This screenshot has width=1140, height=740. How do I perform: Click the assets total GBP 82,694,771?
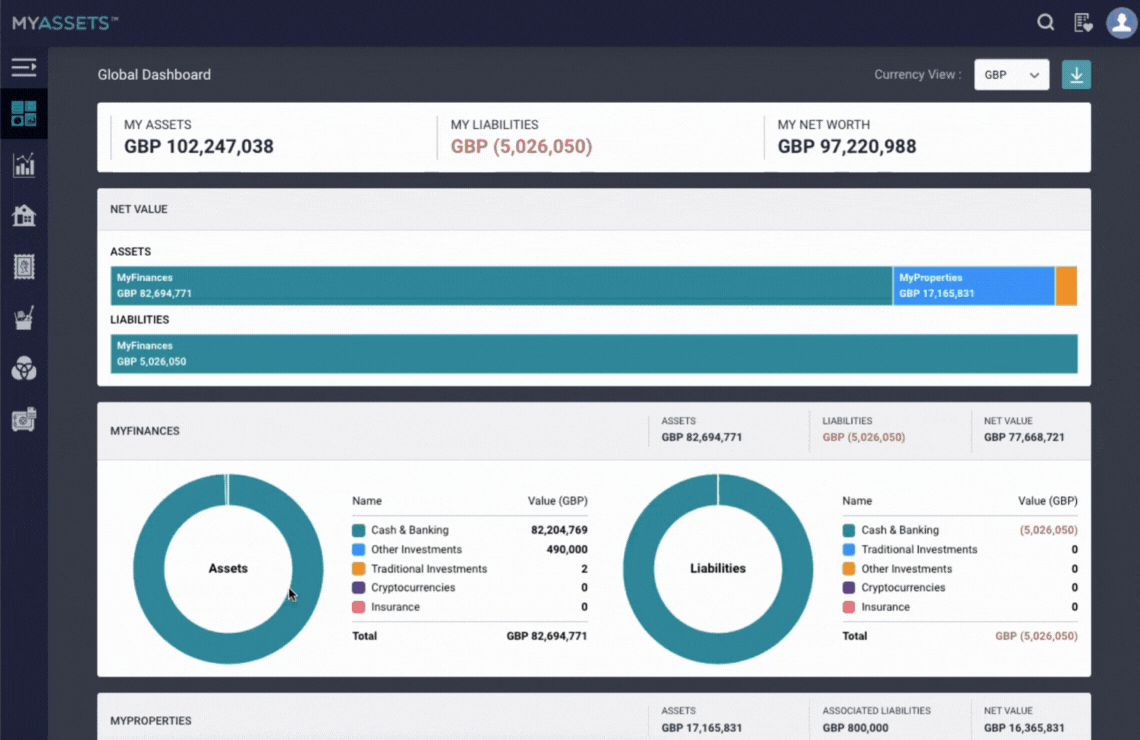coord(547,636)
